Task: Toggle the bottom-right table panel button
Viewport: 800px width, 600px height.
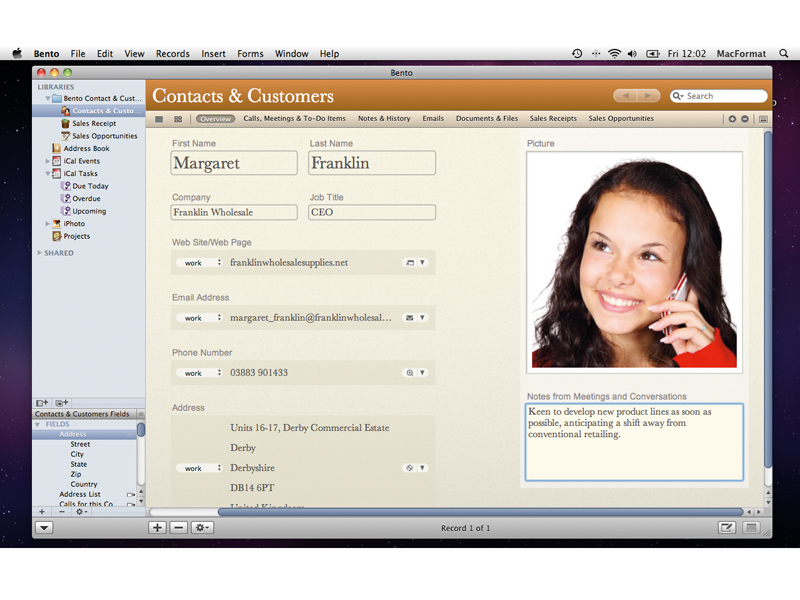Action: [x=752, y=528]
